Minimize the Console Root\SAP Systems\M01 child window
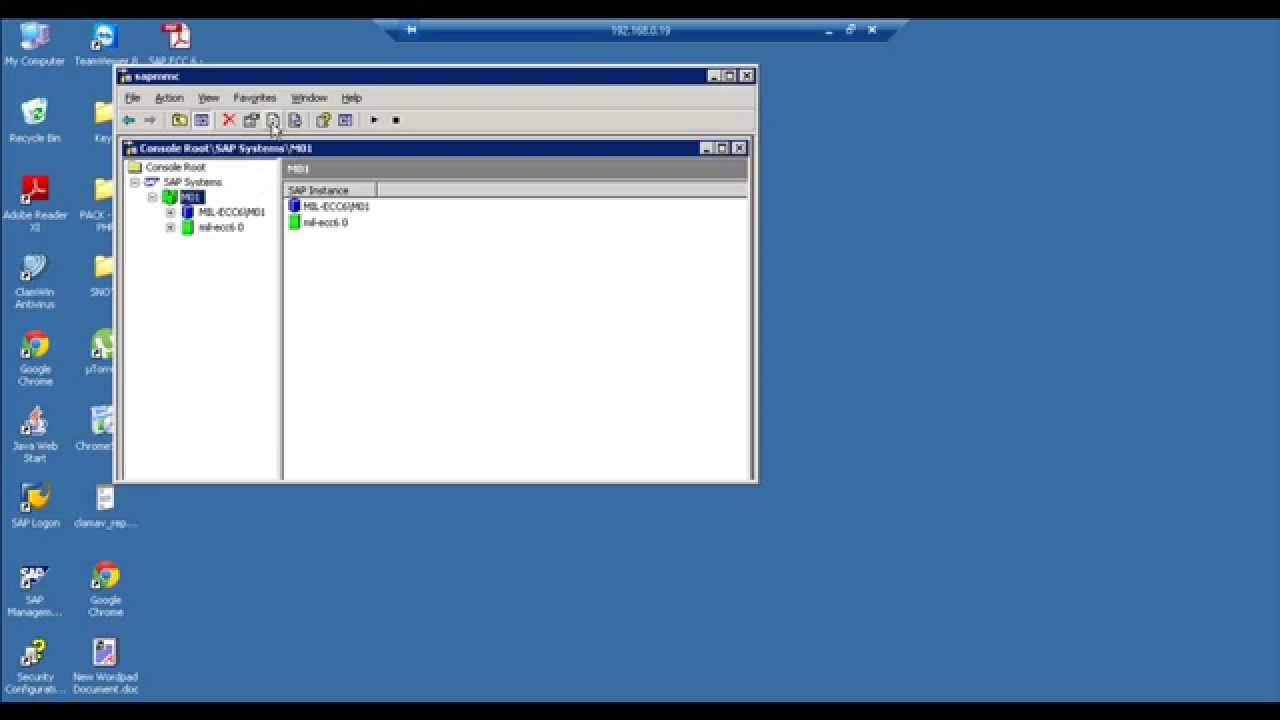This screenshot has height=720, width=1280. click(706, 148)
